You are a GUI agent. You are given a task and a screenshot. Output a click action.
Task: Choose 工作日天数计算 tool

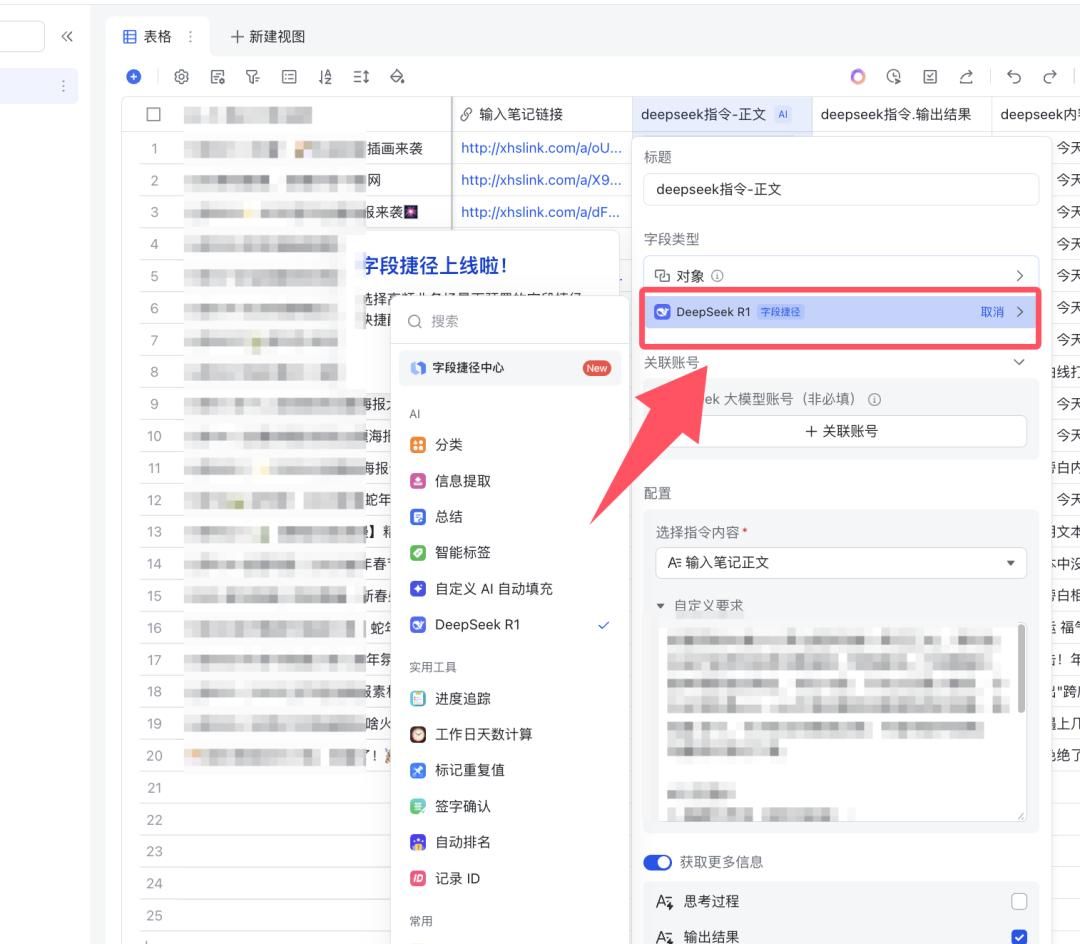point(510,734)
